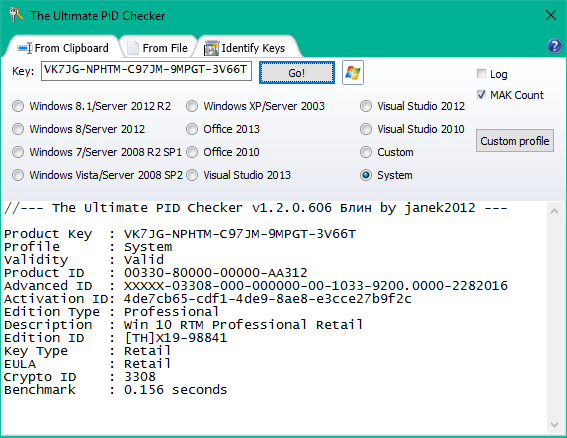Click the Edition ID value [TH]X19-98841
Viewport: 567px width, 438px height.
pos(175,338)
